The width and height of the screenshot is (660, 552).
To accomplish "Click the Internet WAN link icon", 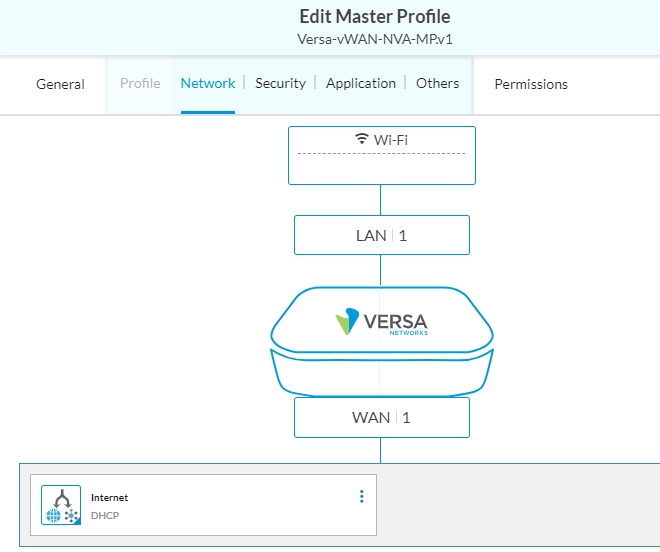I will [61, 505].
